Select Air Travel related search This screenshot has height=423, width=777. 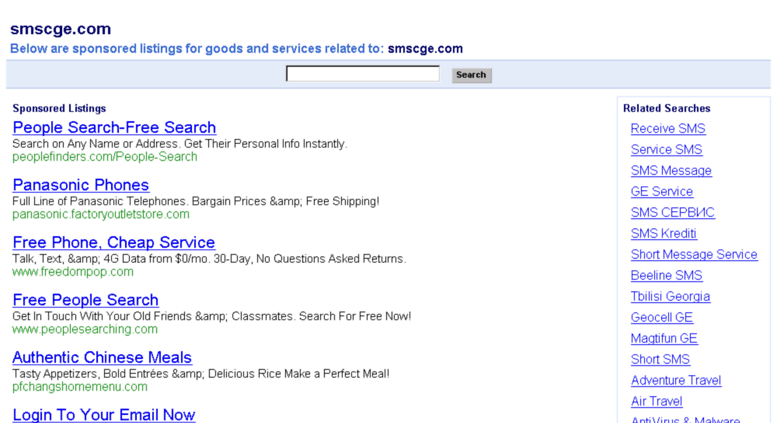(x=657, y=401)
